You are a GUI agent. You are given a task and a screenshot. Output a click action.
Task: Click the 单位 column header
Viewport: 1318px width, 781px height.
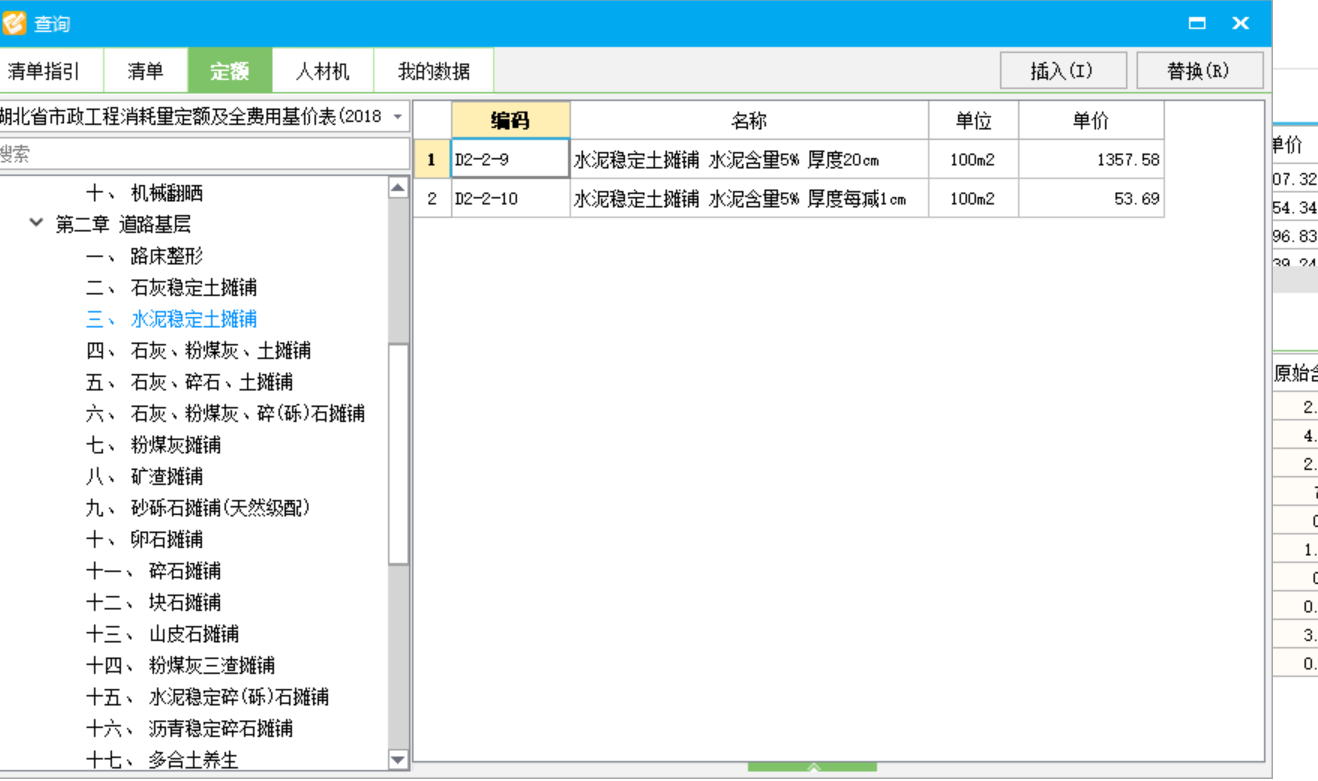point(973,121)
